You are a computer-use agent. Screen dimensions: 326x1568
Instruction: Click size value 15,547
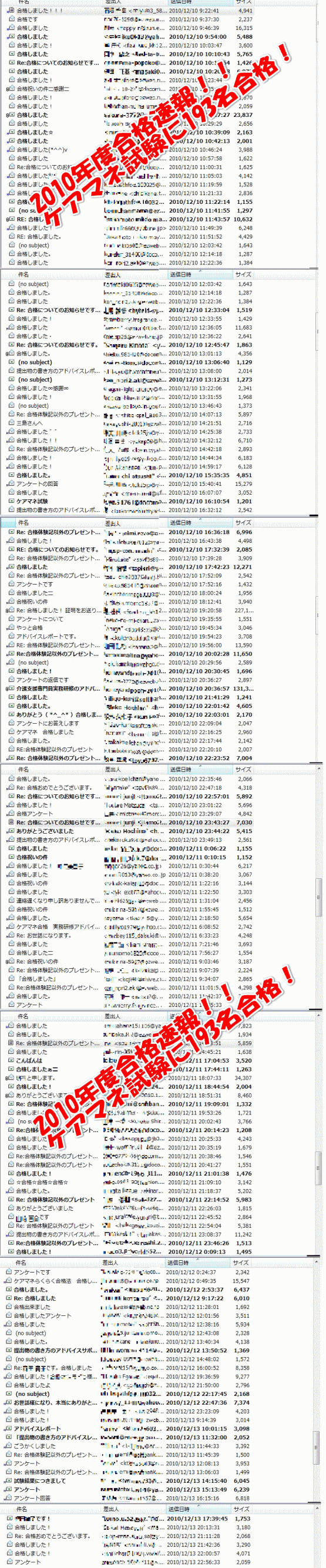point(241,1281)
